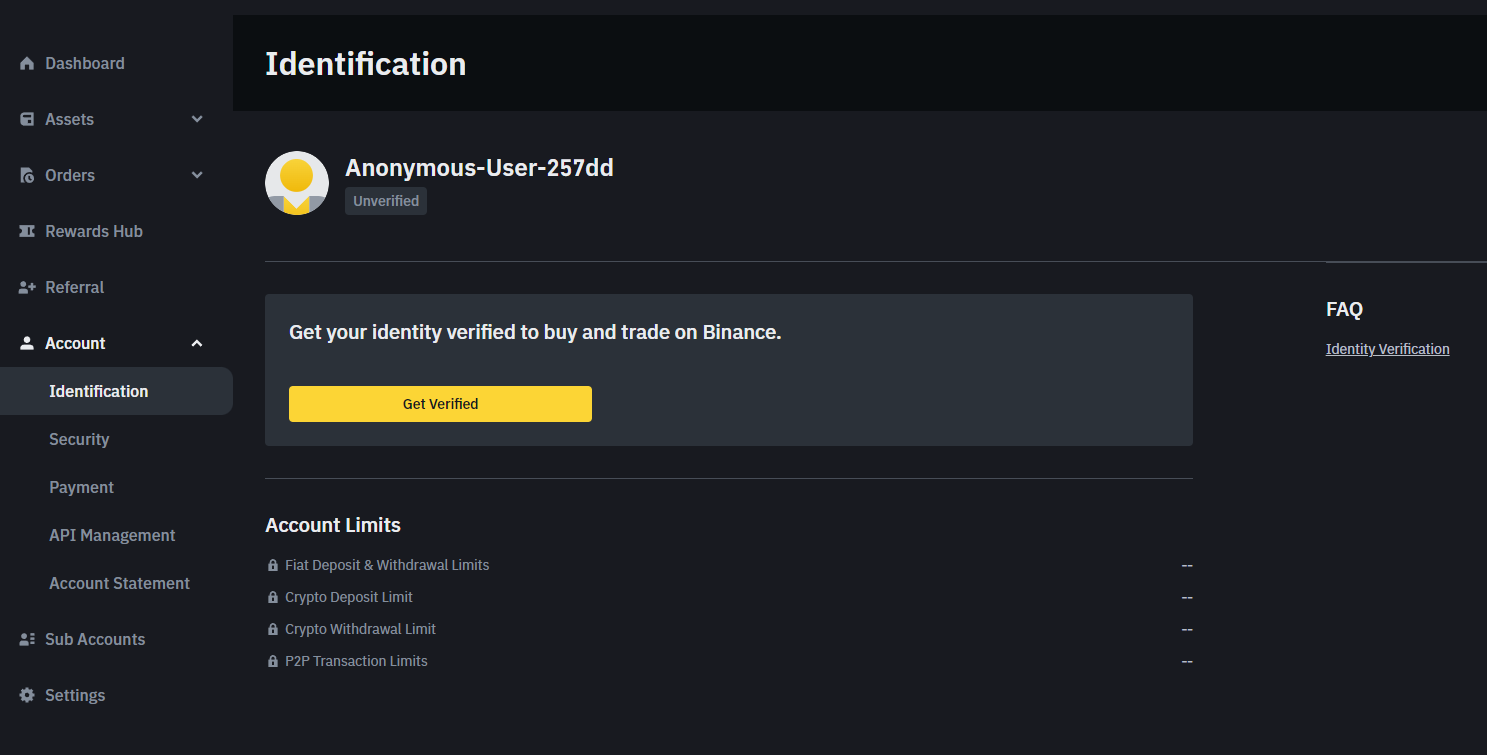Click the Settings gear icon
The height and width of the screenshot is (755, 1487).
(27, 695)
